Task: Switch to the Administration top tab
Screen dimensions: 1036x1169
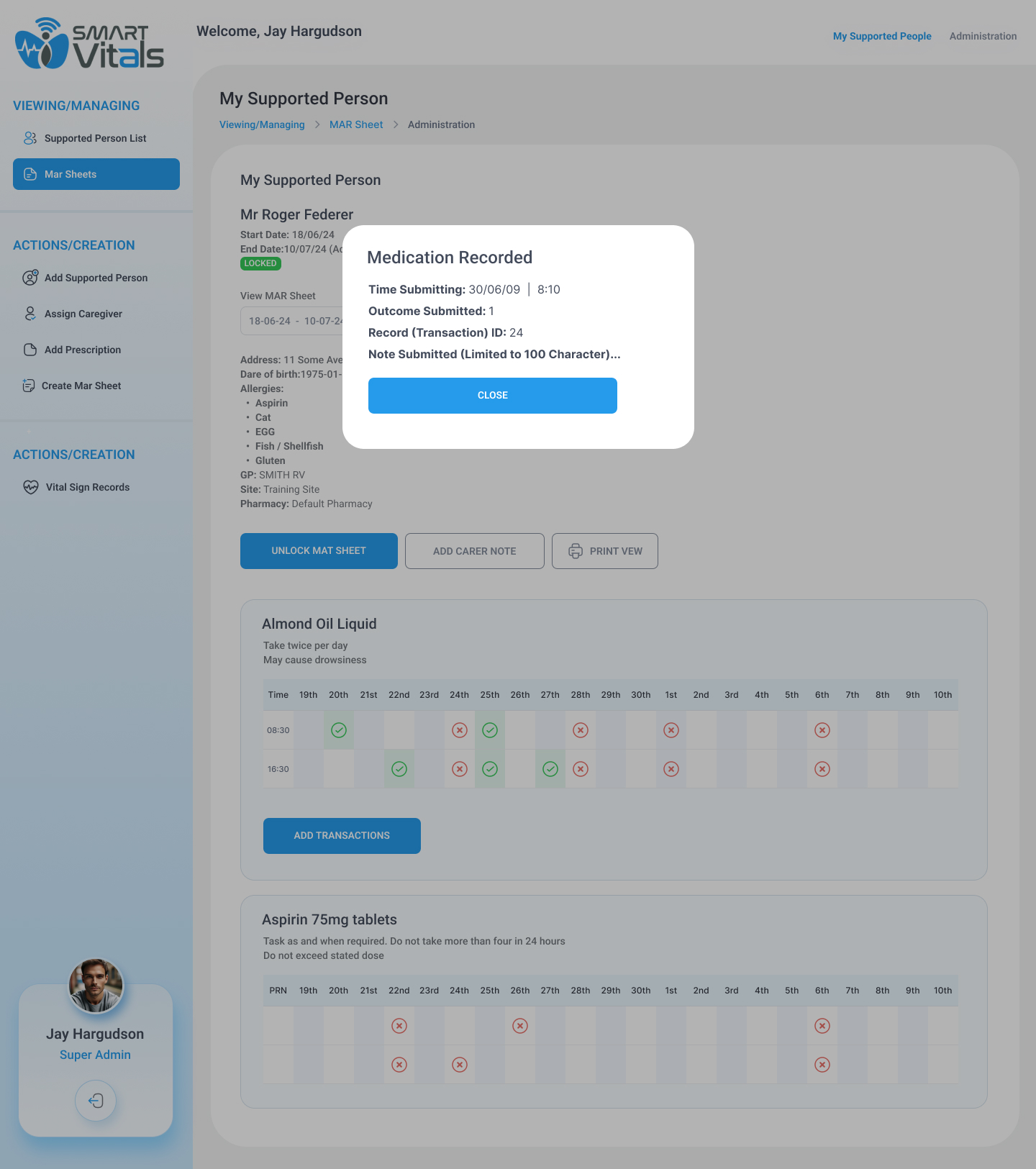Action: 983,36
